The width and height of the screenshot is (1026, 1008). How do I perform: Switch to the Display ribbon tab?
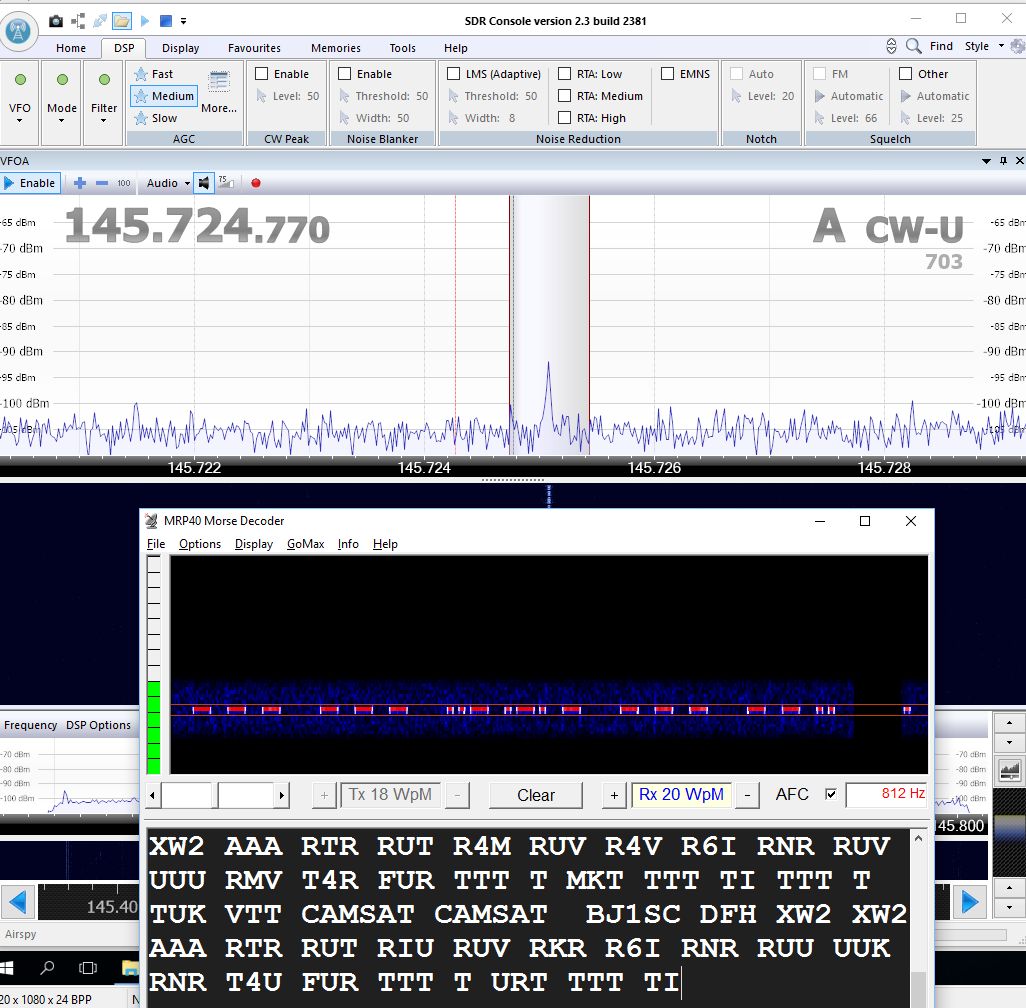point(181,48)
